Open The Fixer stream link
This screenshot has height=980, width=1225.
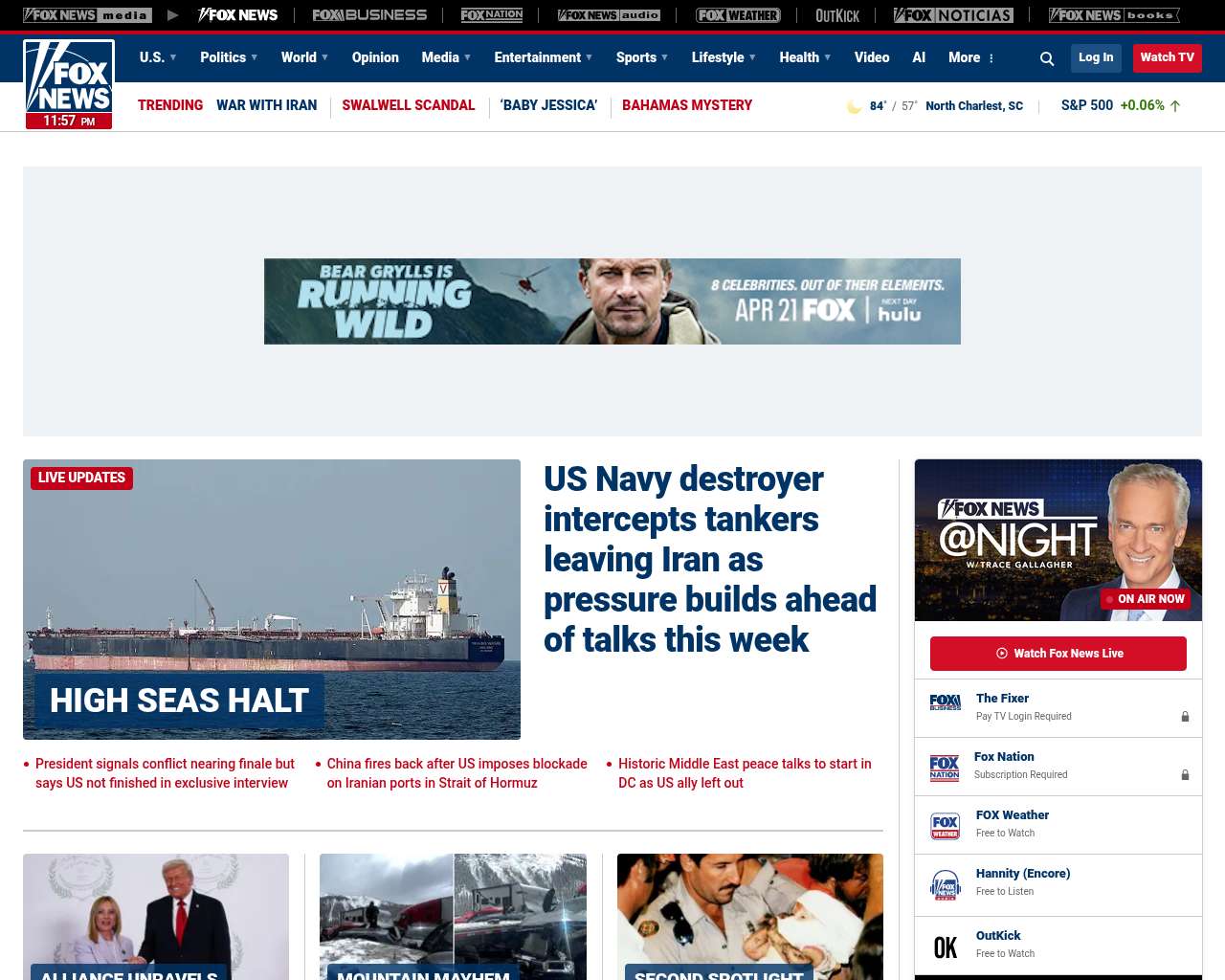tap(1002, 699)
